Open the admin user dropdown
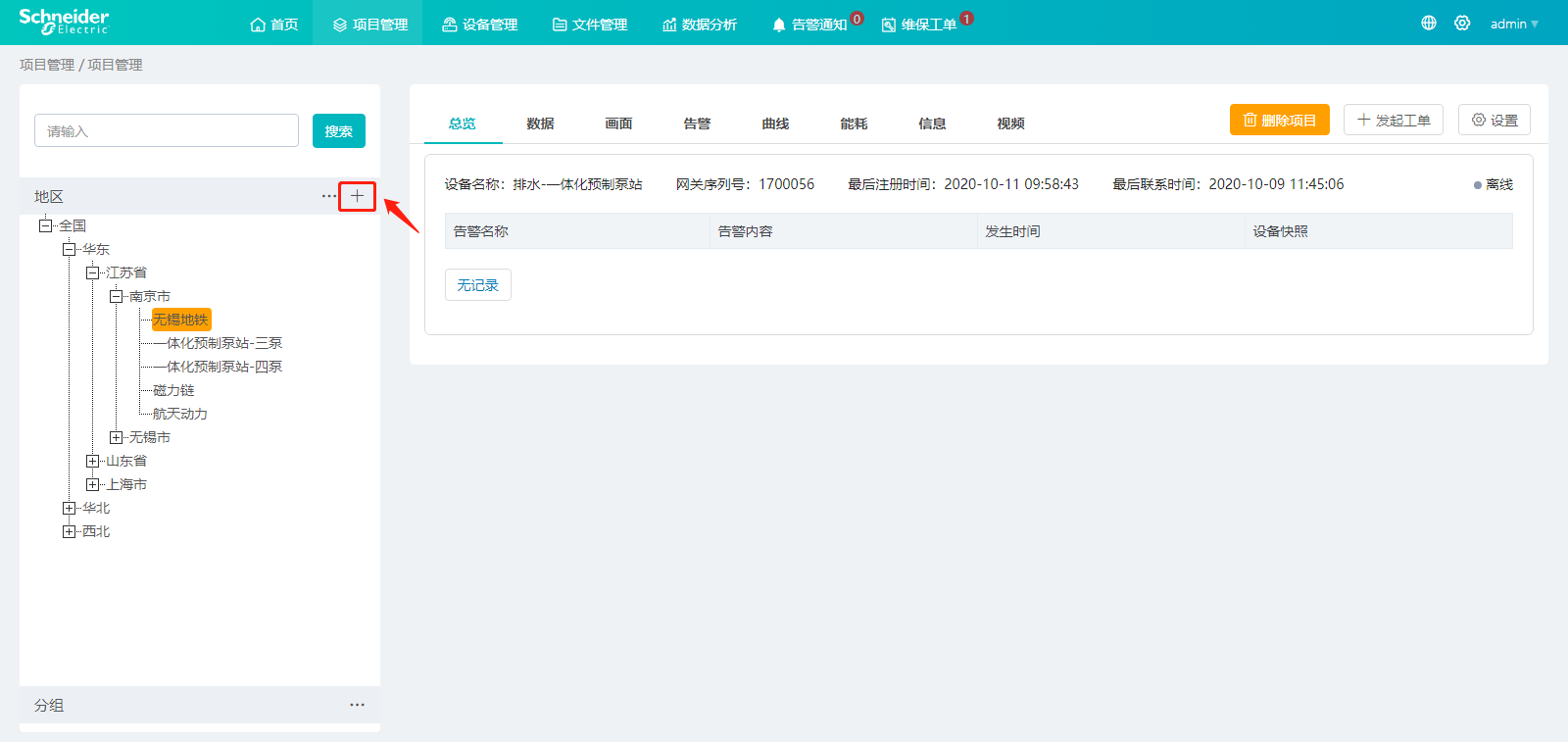Viewport: 1568px width, 742px height. (x=1514, y=24)
